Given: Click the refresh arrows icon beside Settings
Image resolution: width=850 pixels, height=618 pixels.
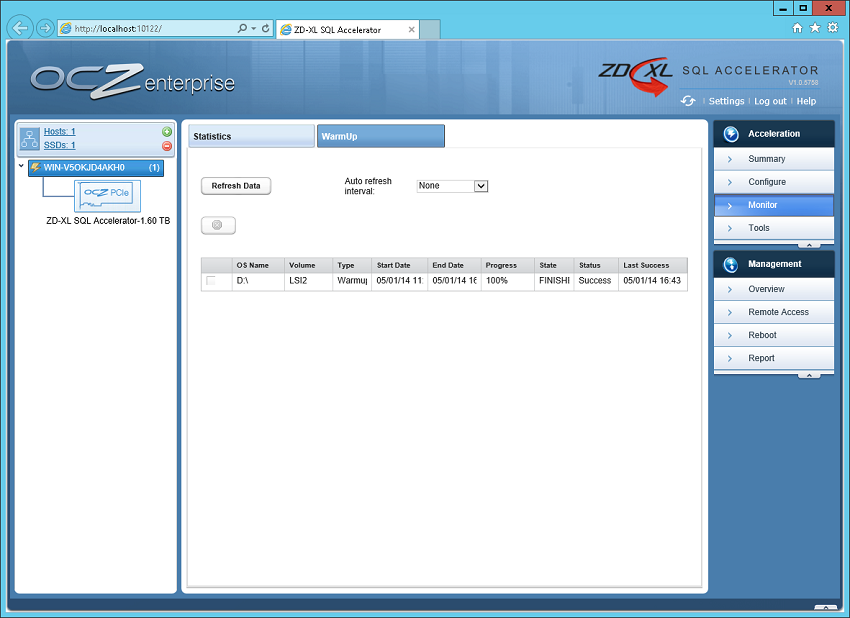Looking at the screenshot, I should tap(688, 101).
